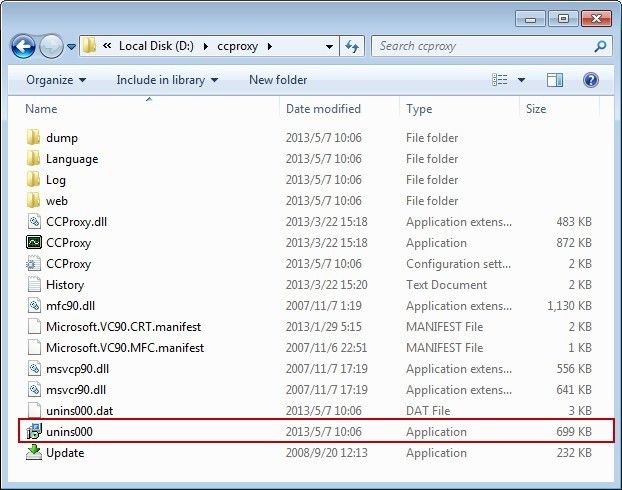This screenshot has width=622, height=490.
Task: Click the msvcp90.dll file name
Action: point(77,369)
